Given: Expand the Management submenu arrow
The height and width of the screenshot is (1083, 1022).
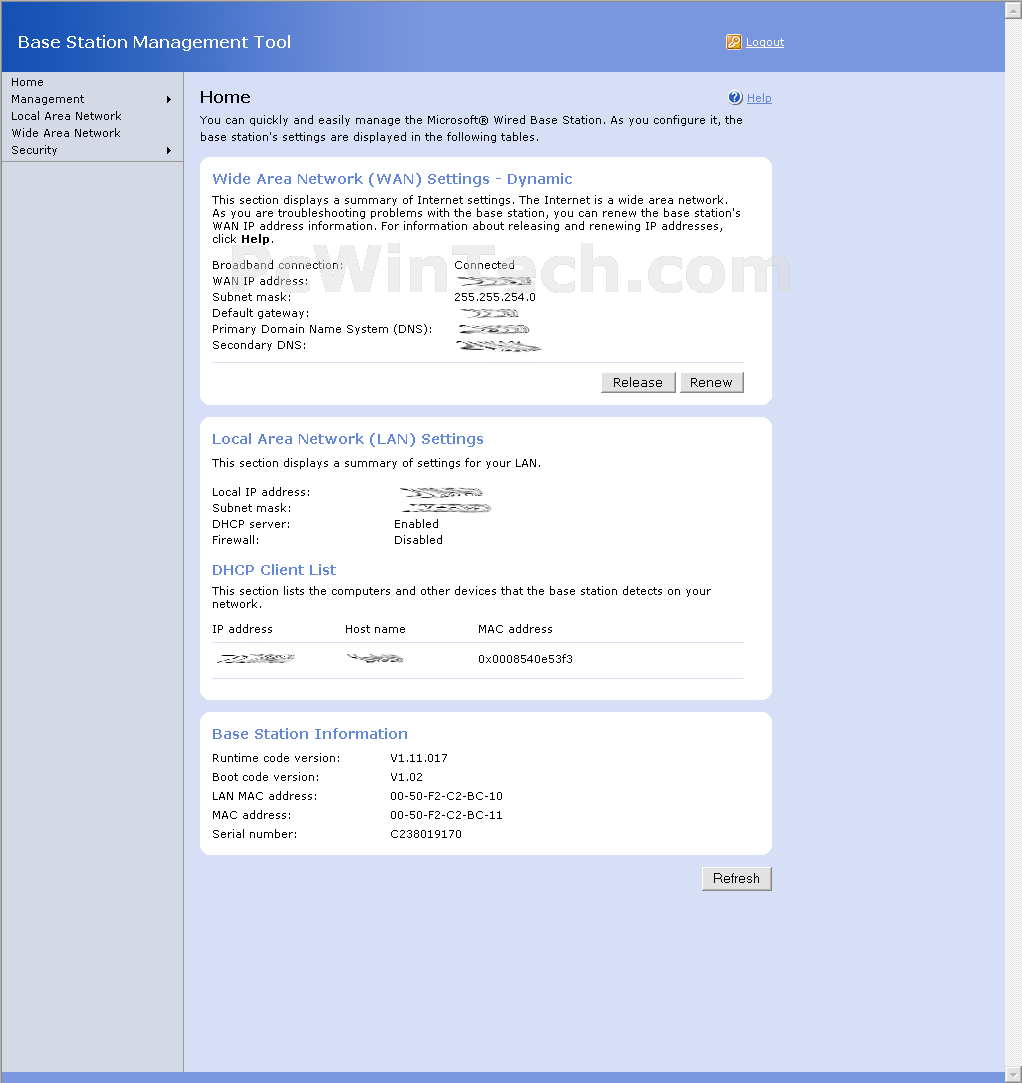Looking at the screenshot, I should pyautogui.click(x=168, y=99).
